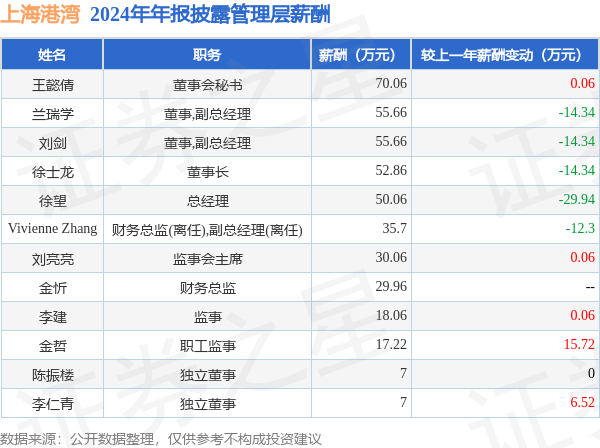Image resolution: width=600 pixels, height=448 pixels.
Task: Click salary 7 in 陈振楼 row
Action: (x=403, y=374)
